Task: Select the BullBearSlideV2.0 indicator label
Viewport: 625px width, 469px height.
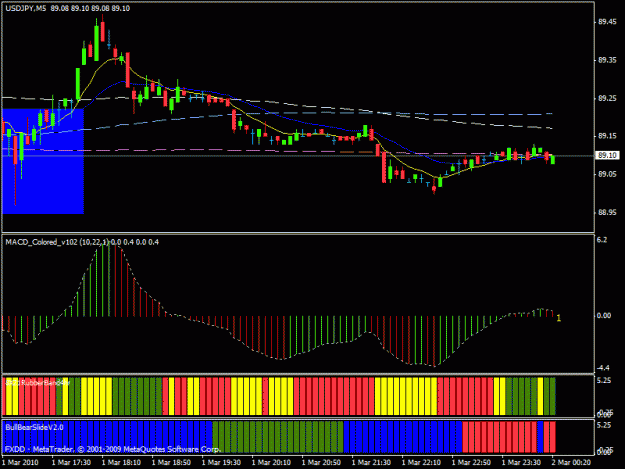Action: (x=34, y=428)
